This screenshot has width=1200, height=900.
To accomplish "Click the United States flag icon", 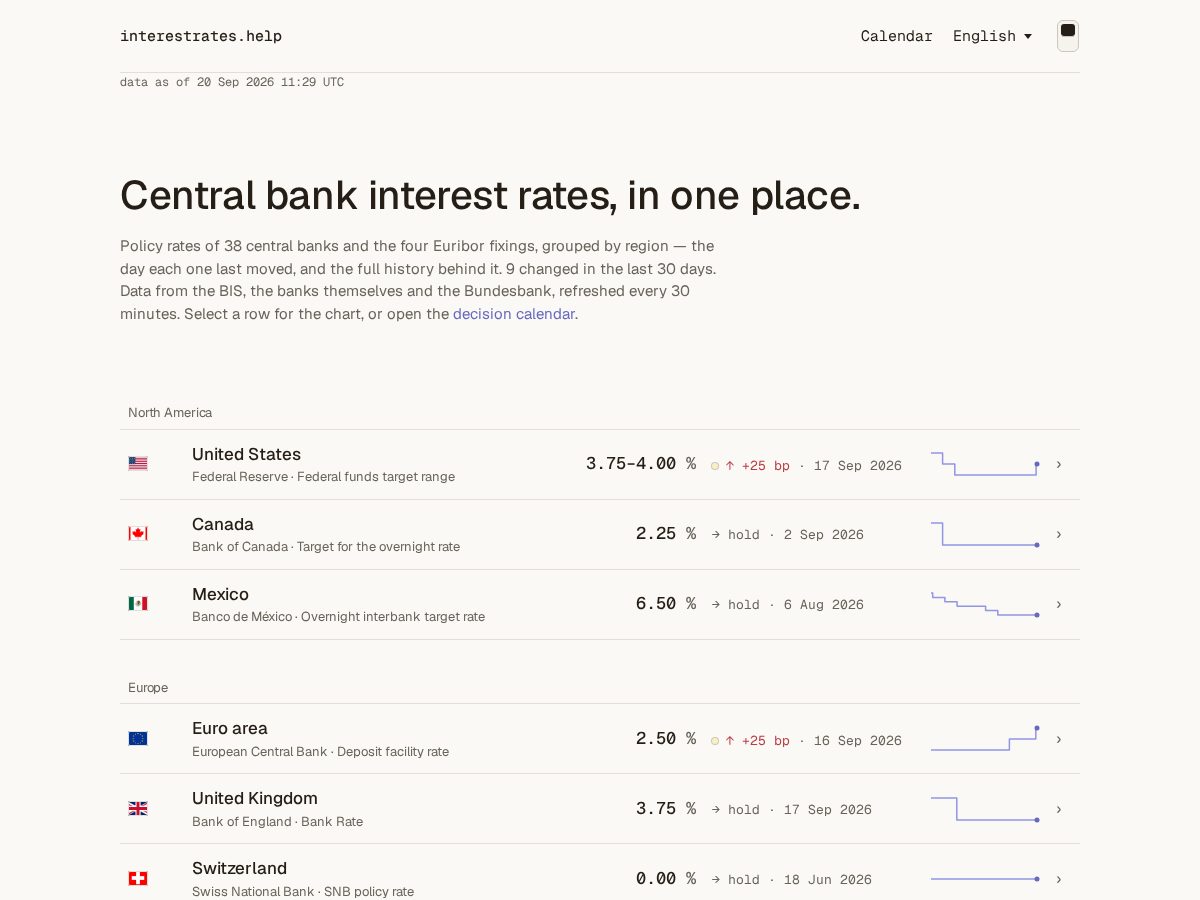I will click(138, 464).
